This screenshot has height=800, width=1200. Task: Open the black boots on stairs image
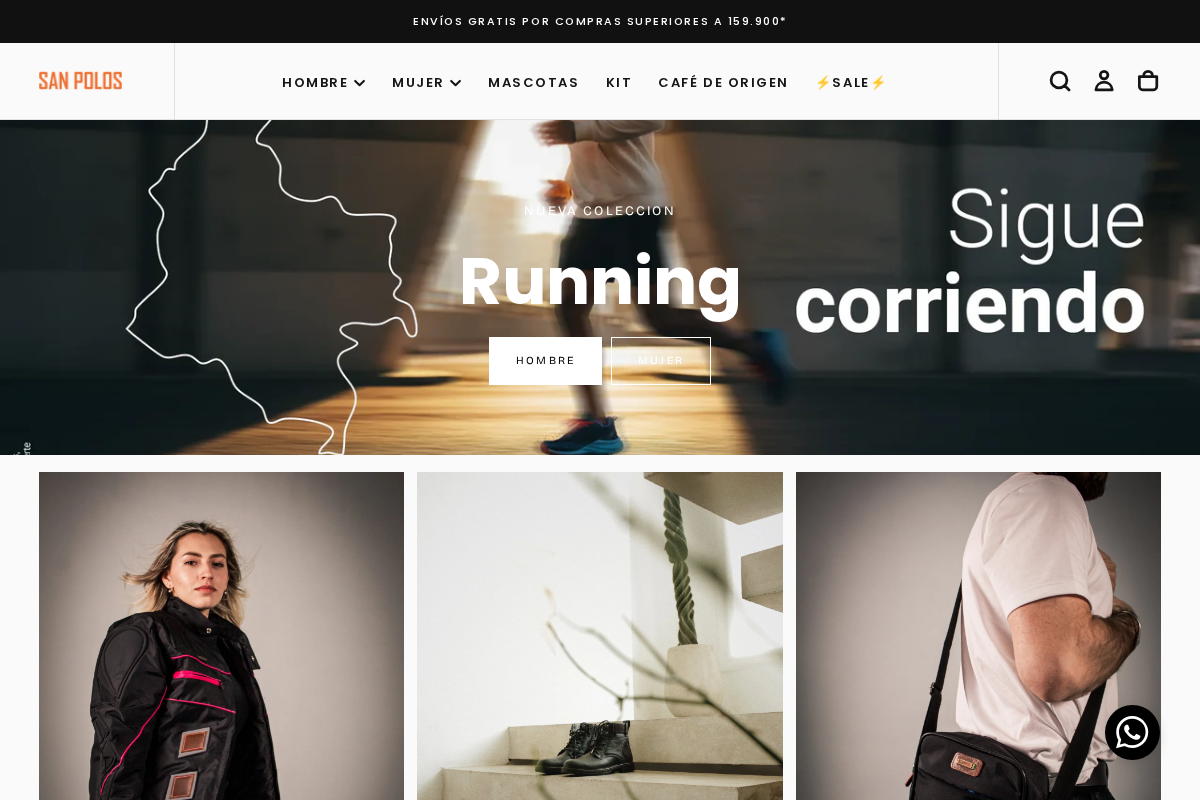[600, 636]
